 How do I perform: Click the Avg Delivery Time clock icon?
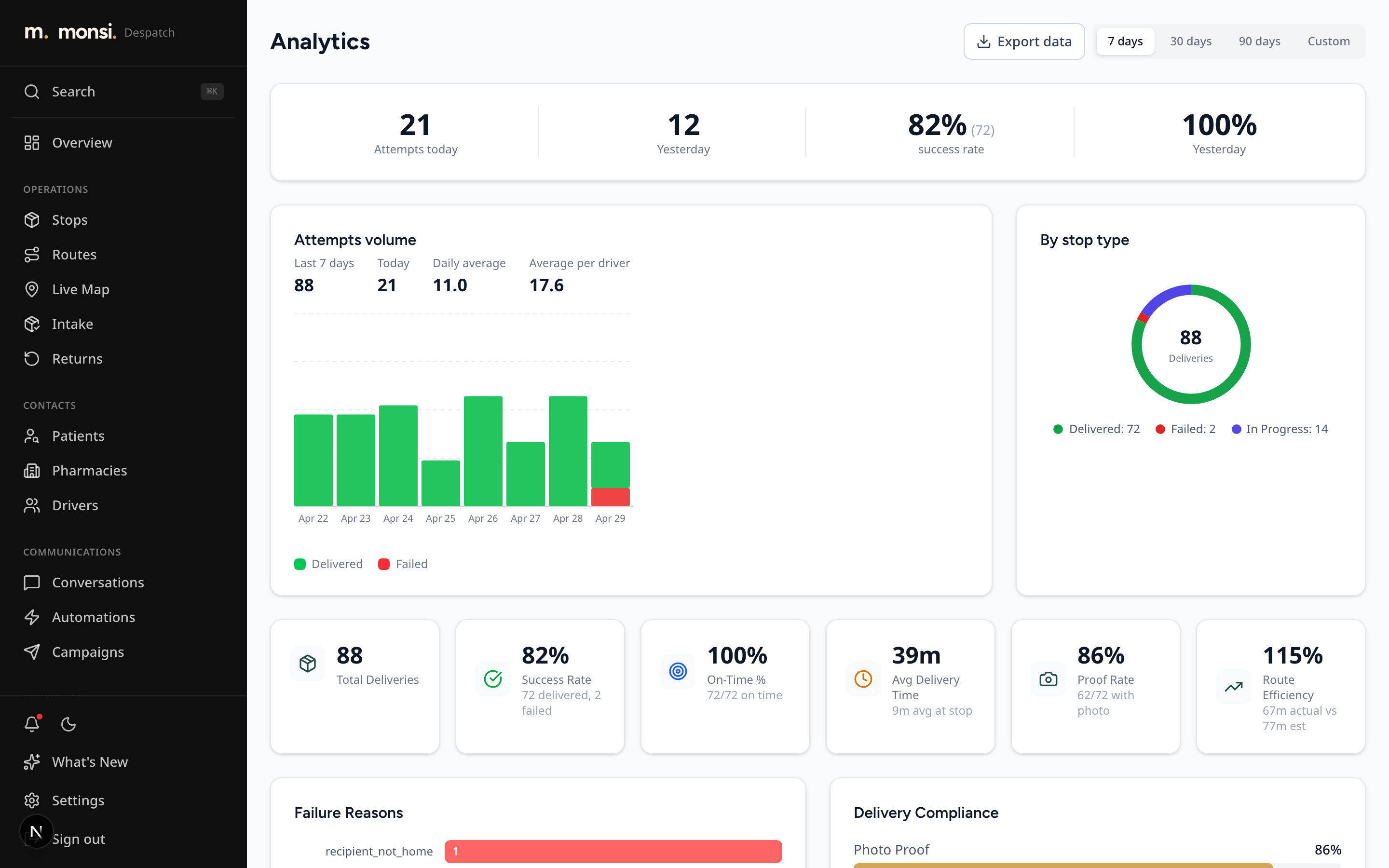[863, 679]
